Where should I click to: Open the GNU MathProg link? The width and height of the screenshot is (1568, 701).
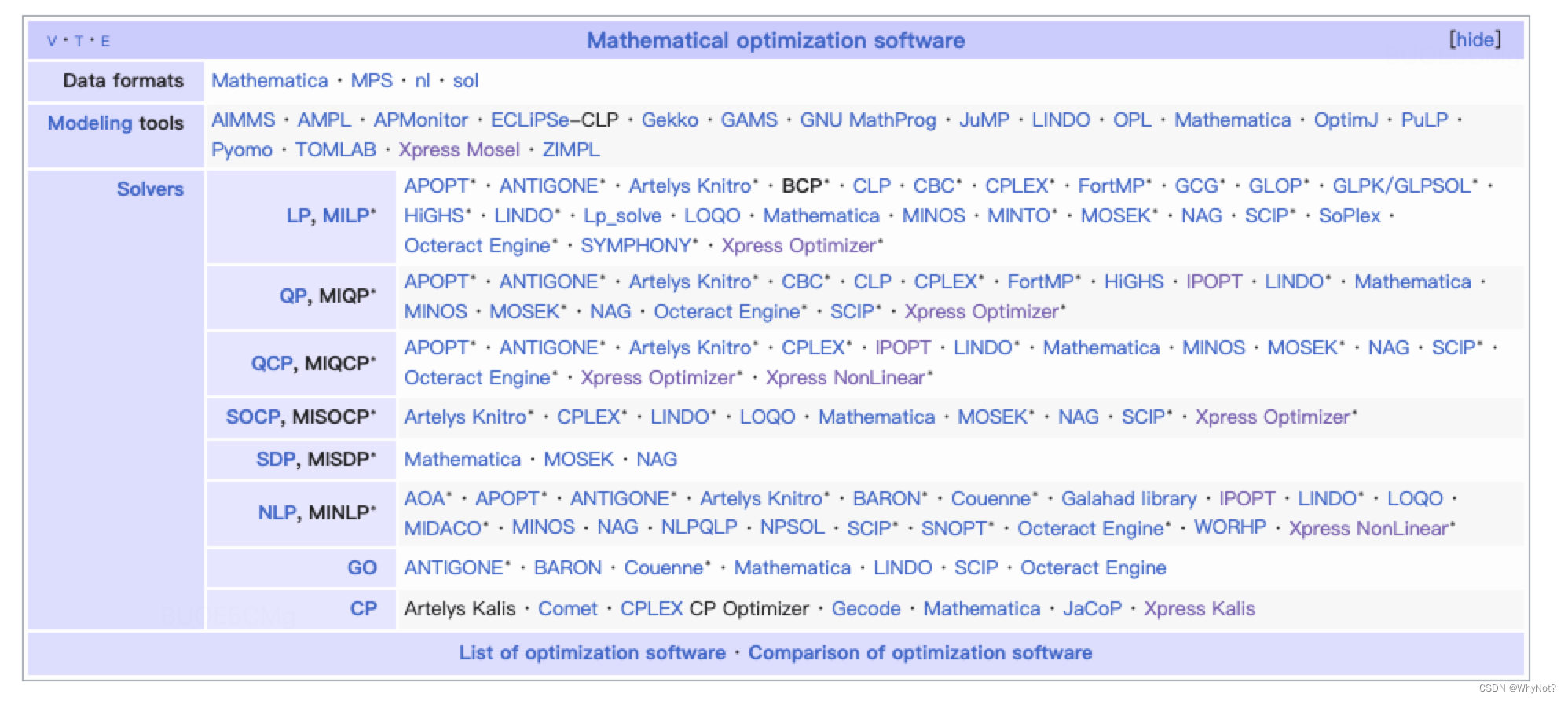pyautogui.click(x=868, y=120)
